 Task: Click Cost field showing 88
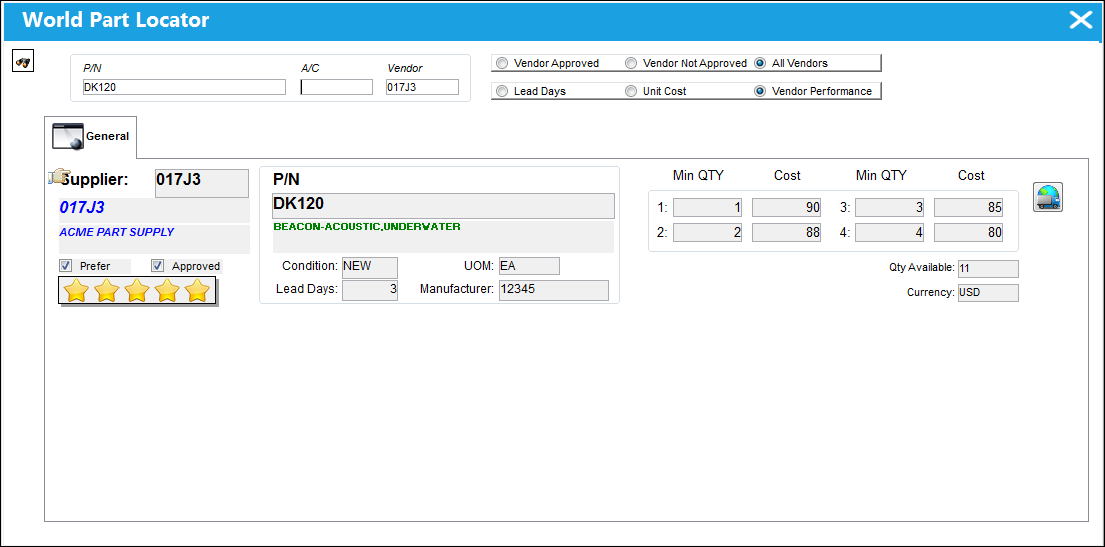[x=786, y=233]
